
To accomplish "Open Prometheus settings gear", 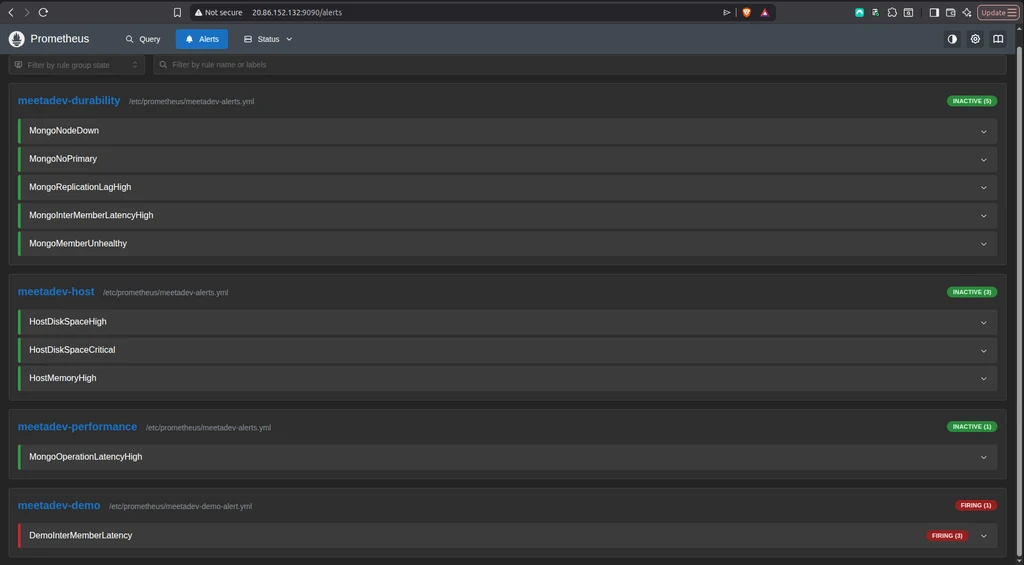I will (x=975, y=39).
